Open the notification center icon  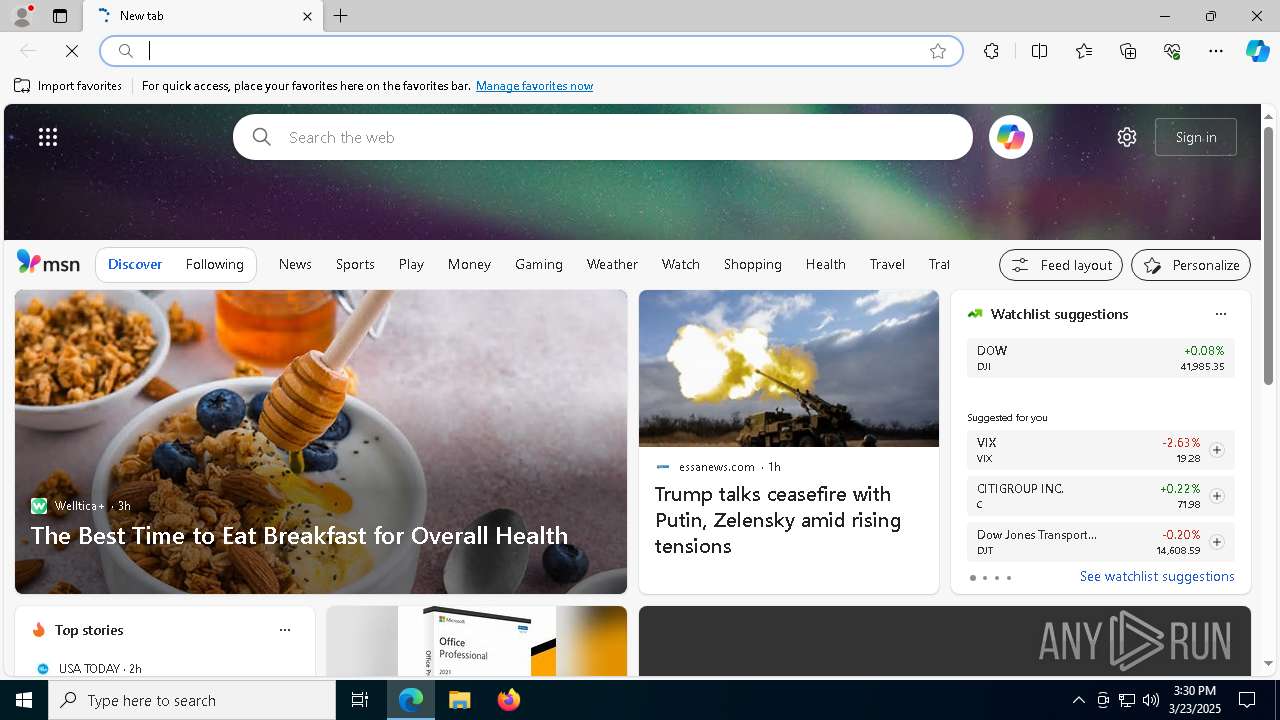[1247, 700]
